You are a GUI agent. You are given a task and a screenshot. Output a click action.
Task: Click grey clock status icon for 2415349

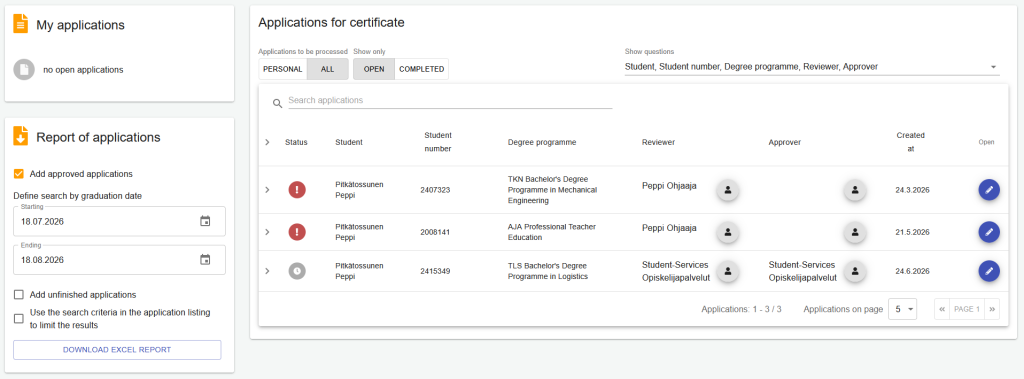(x=297, y=271)
